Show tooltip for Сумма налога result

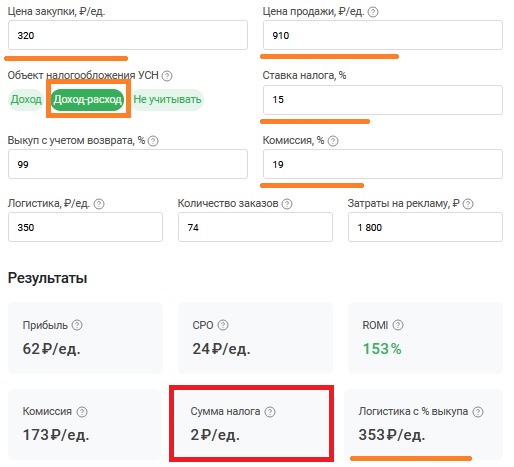(270, 412)
